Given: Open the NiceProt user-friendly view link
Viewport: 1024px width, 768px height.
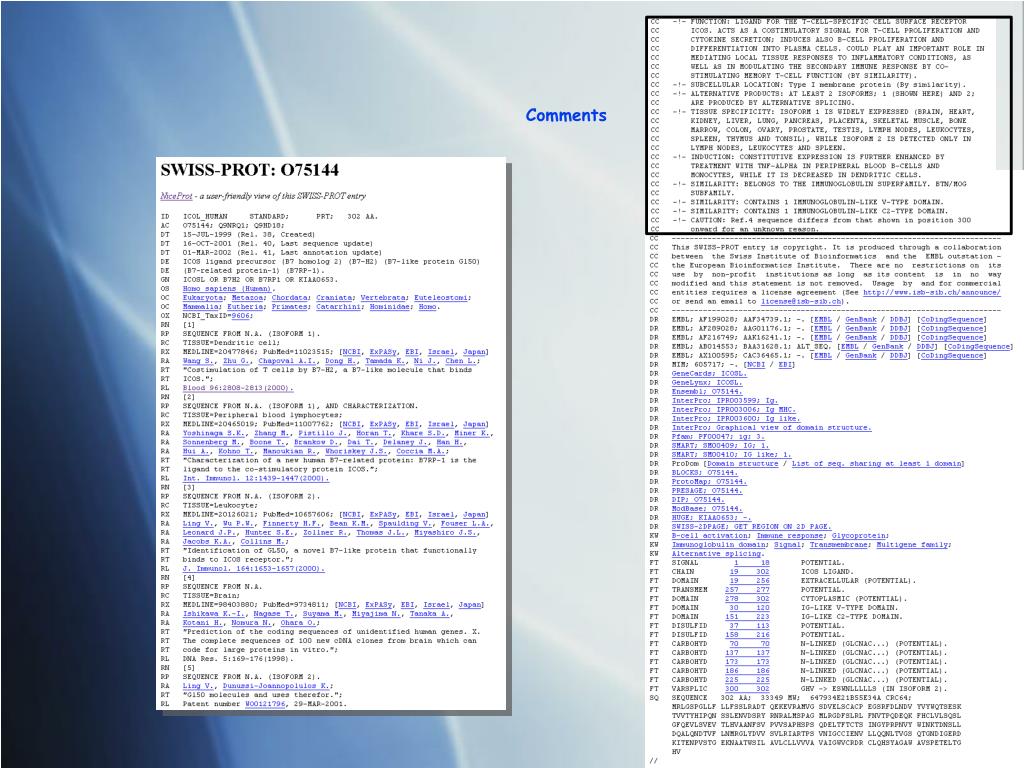Looking at the screenshot, I should coord(176,196).
